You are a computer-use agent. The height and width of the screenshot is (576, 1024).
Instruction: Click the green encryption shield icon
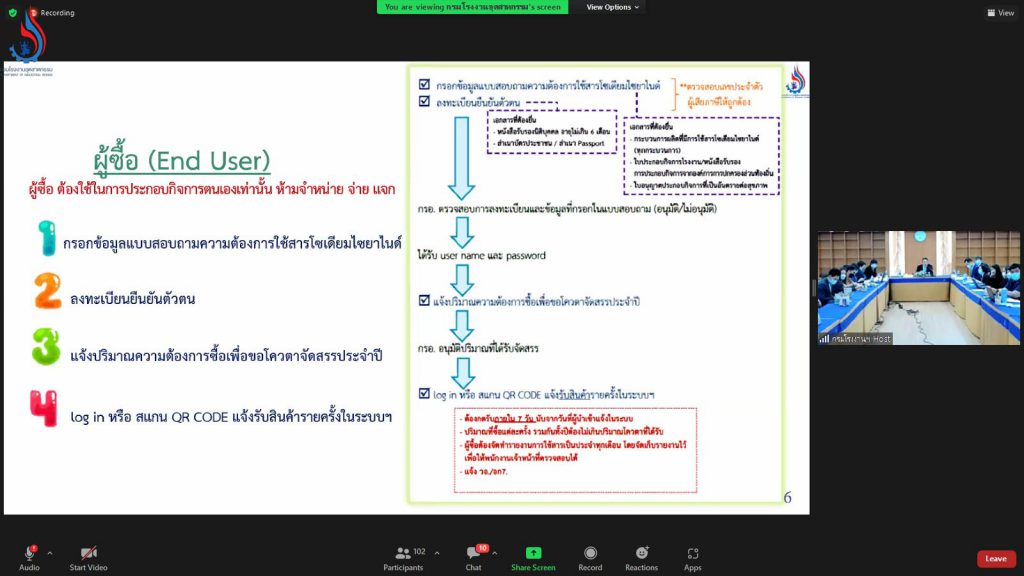(12, 13)
